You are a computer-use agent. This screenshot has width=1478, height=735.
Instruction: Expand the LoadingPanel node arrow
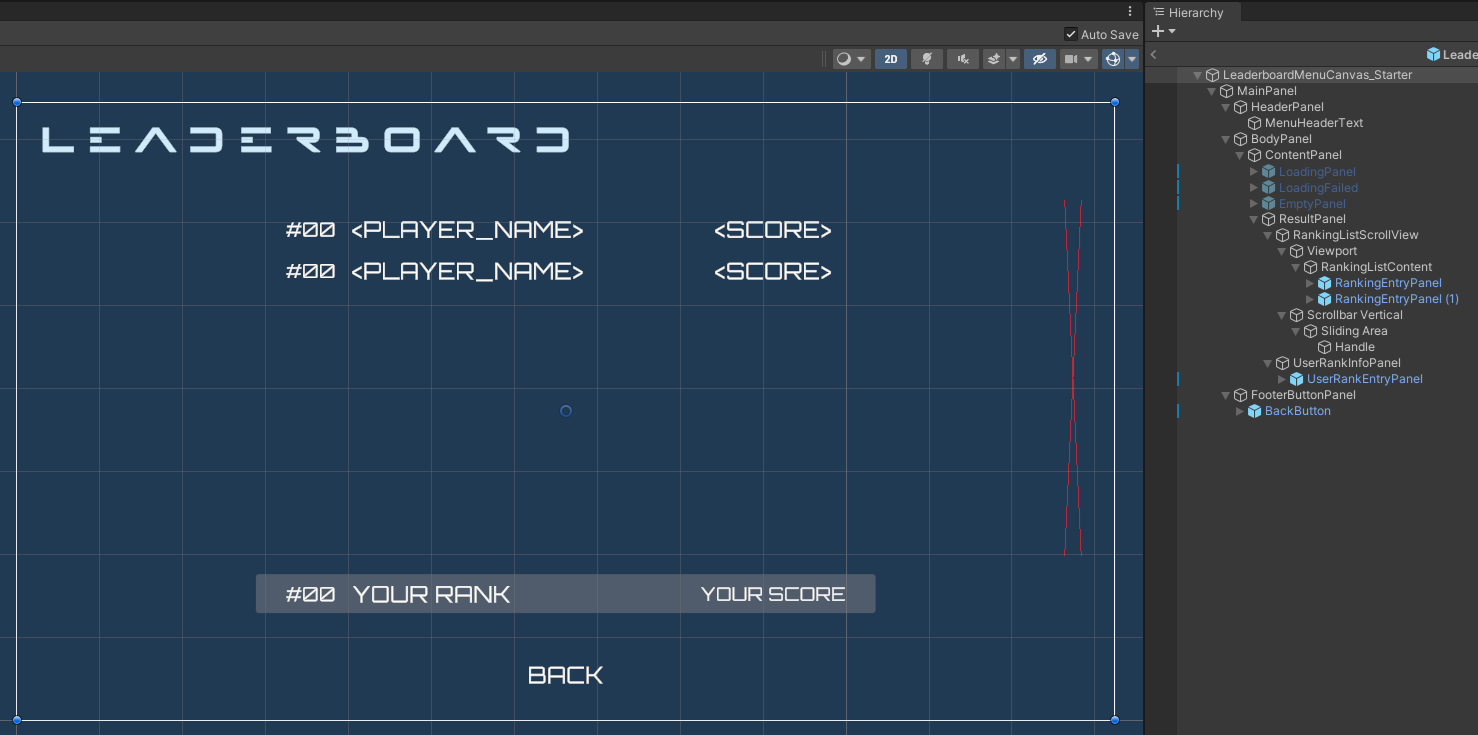(x=1254, y=172)
